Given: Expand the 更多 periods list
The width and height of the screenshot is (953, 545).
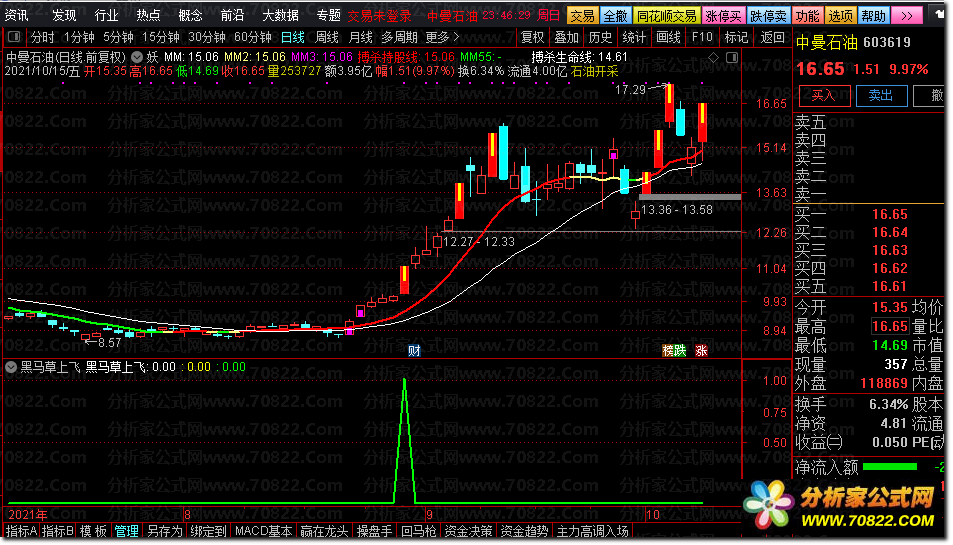Looking at the screenshot, I should tap(442, 37).
